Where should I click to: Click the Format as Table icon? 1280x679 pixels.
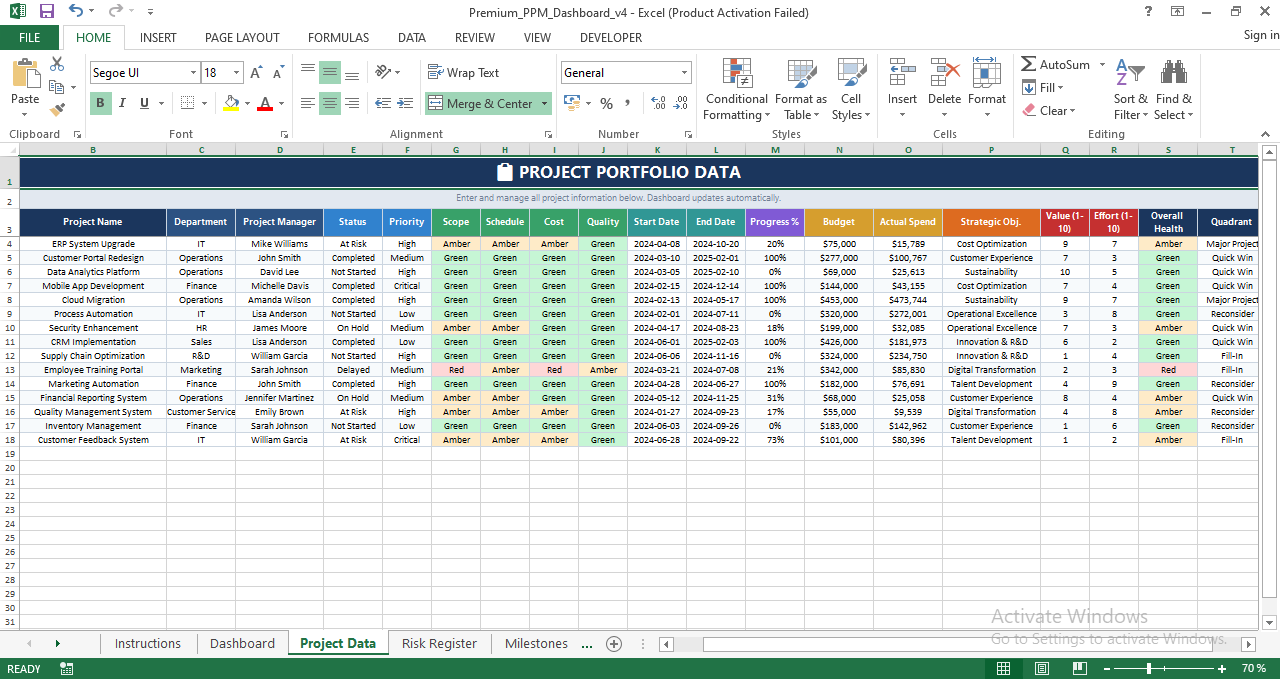801,90
